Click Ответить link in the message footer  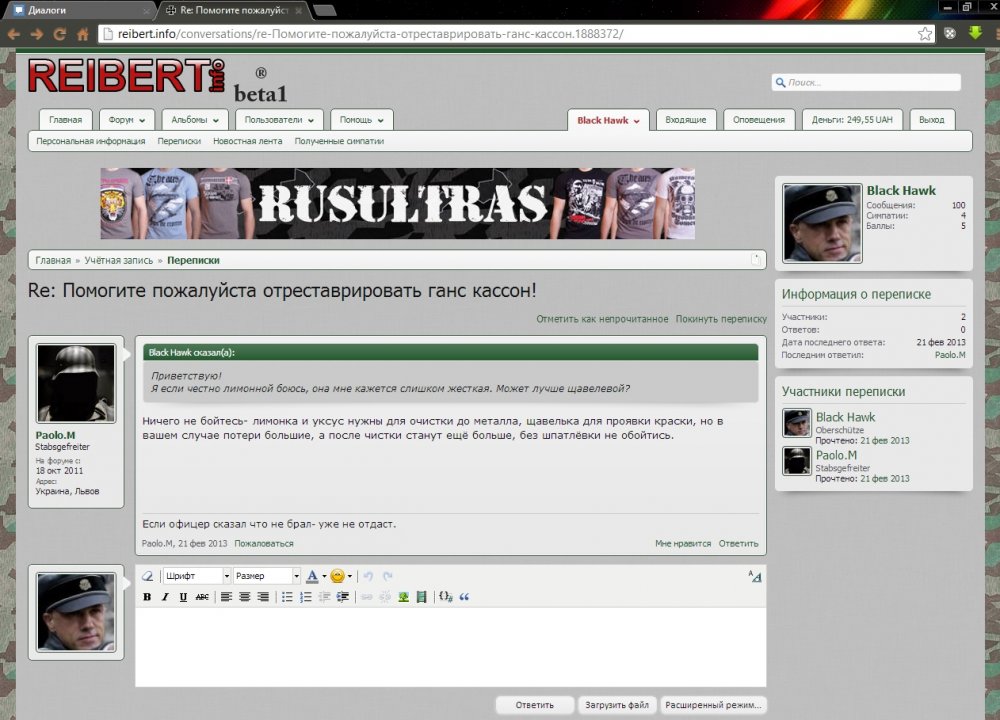(x=739, y=543)
